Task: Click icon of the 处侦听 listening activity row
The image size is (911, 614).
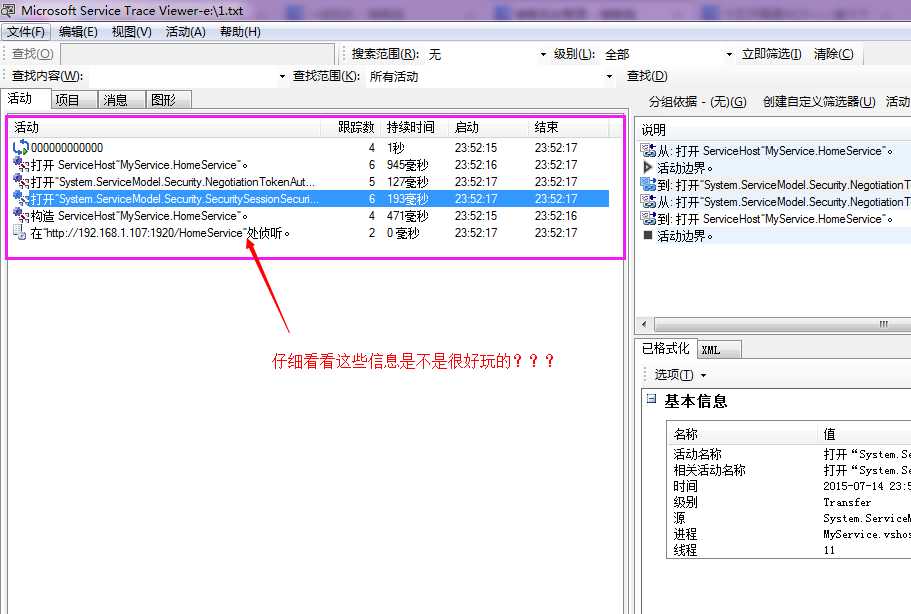Action: [x=20, y=232]
